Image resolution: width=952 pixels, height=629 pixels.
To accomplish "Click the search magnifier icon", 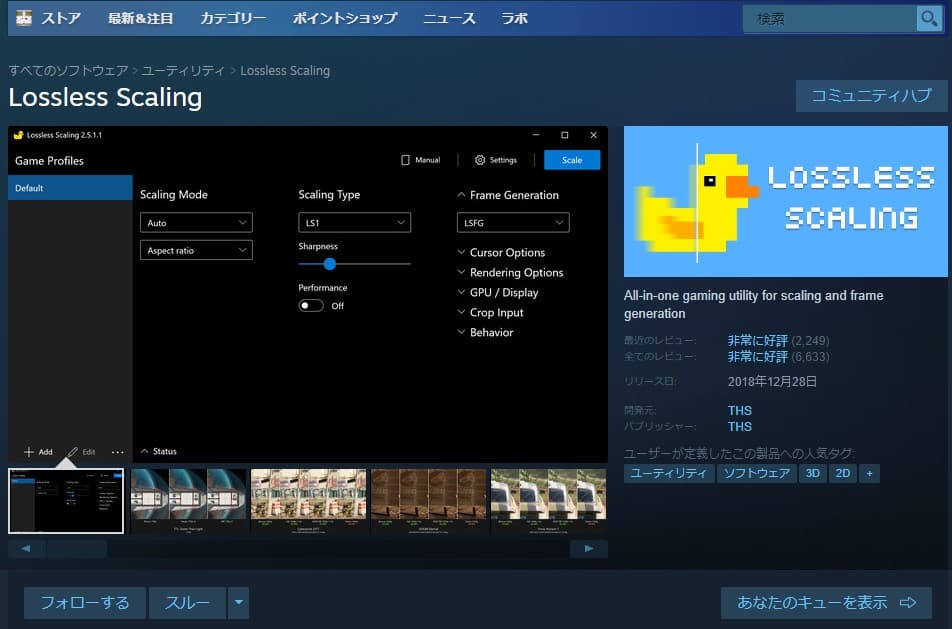I will coord(929,19).
